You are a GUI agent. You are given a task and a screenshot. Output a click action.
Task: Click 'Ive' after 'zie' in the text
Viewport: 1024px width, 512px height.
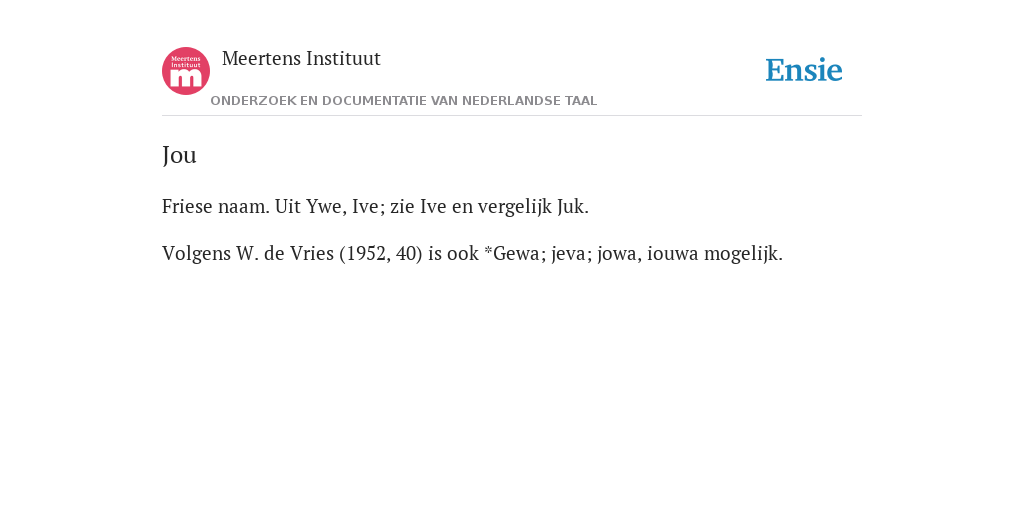click(x=432, y=206)
